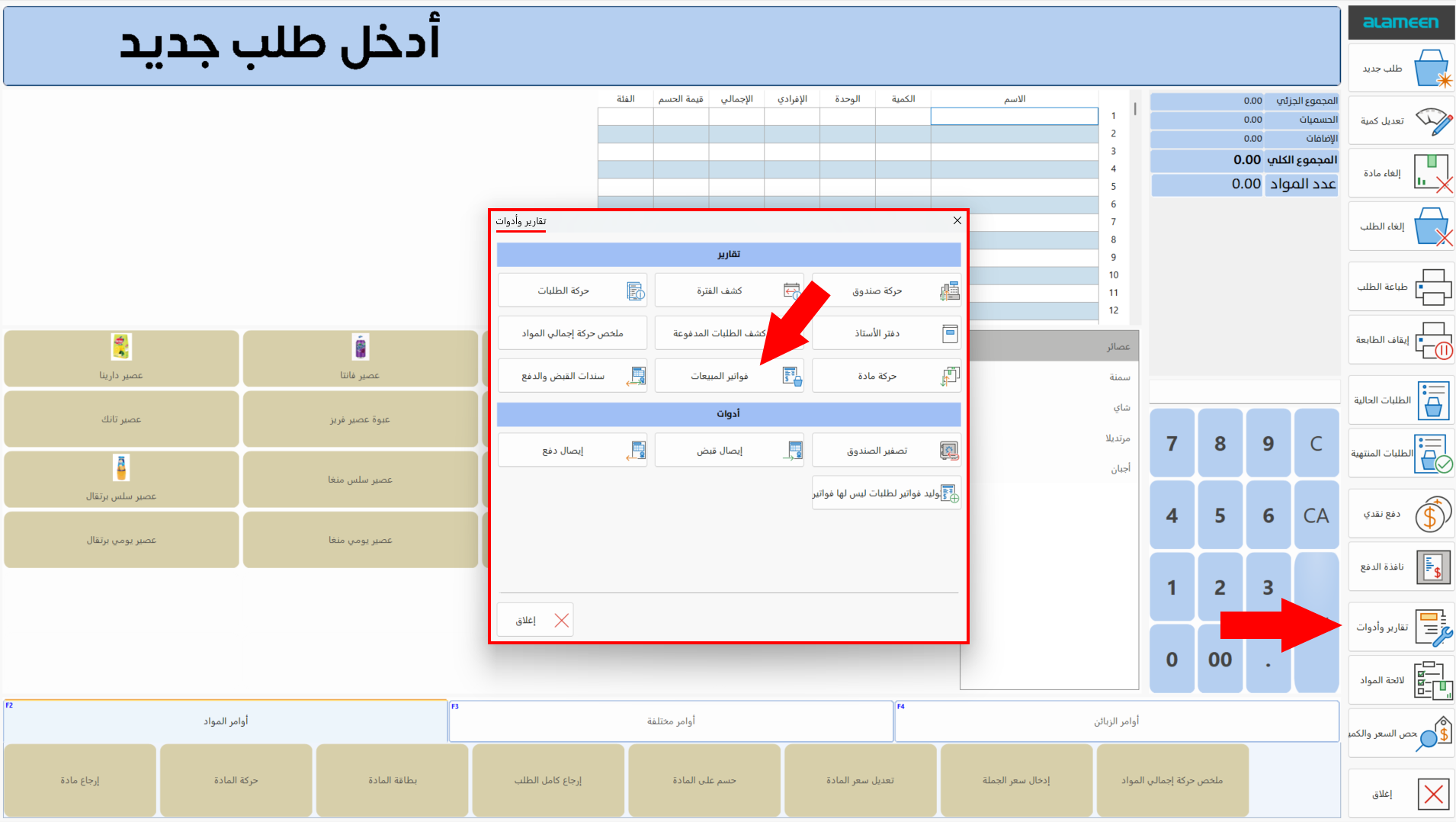Open حركة مادة report in dialog
The height and width of the screenshot is (822, 1456).
point(886,376)
